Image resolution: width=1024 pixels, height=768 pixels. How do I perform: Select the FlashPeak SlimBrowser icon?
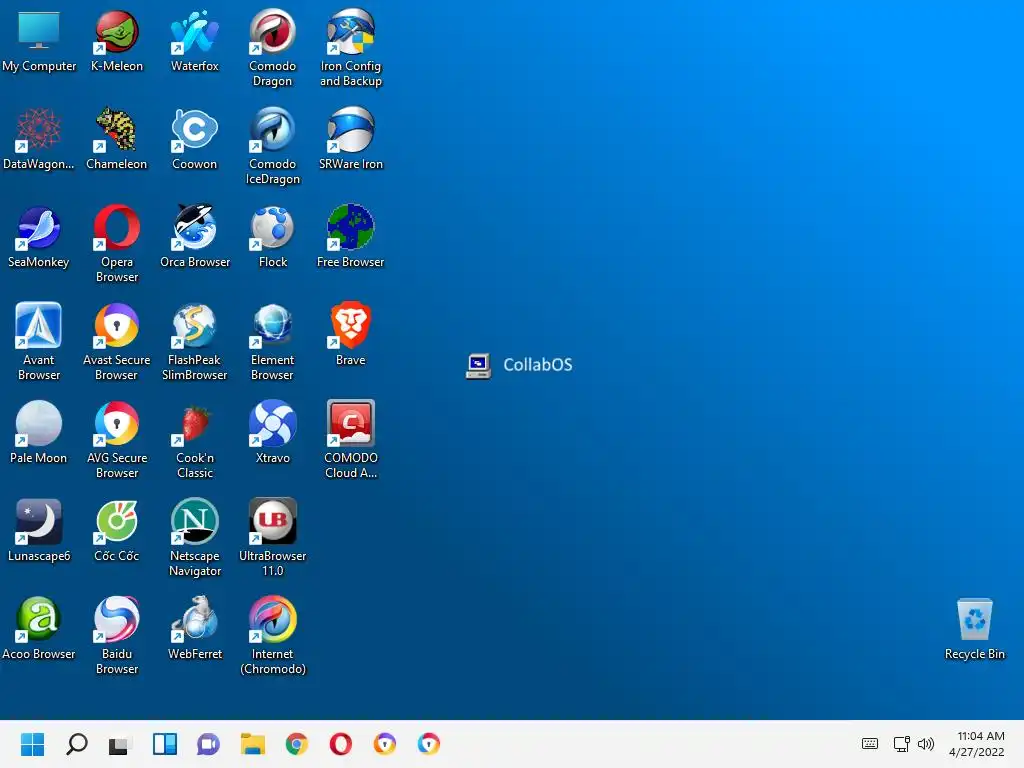click(x=195, y=325)
